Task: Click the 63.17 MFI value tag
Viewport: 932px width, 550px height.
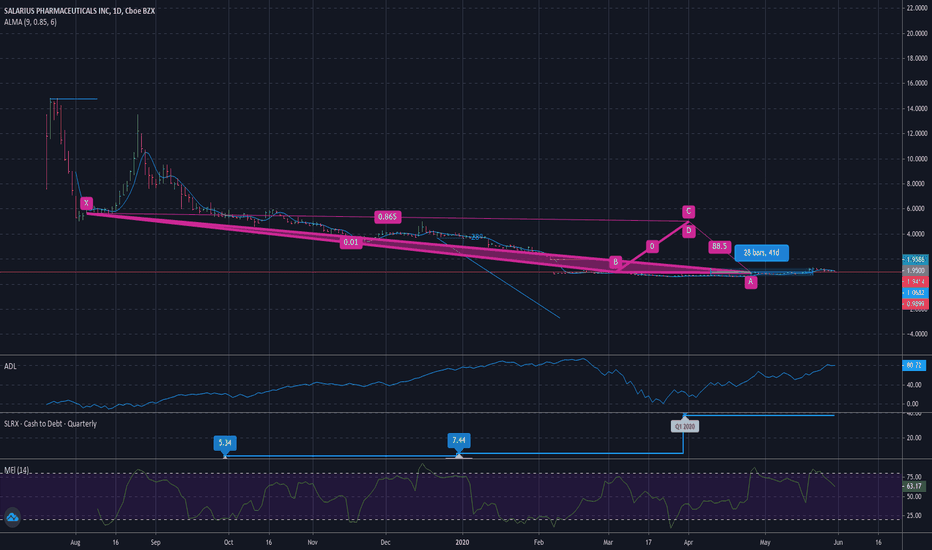Action: point(914,486)
